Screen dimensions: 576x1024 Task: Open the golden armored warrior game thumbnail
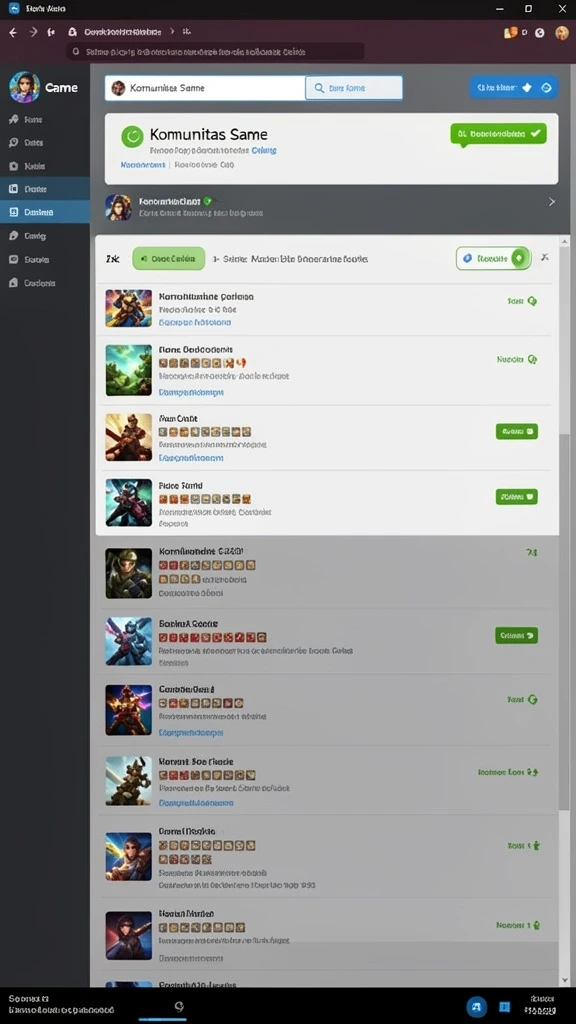pyautogui.click(x=129, y=308)
